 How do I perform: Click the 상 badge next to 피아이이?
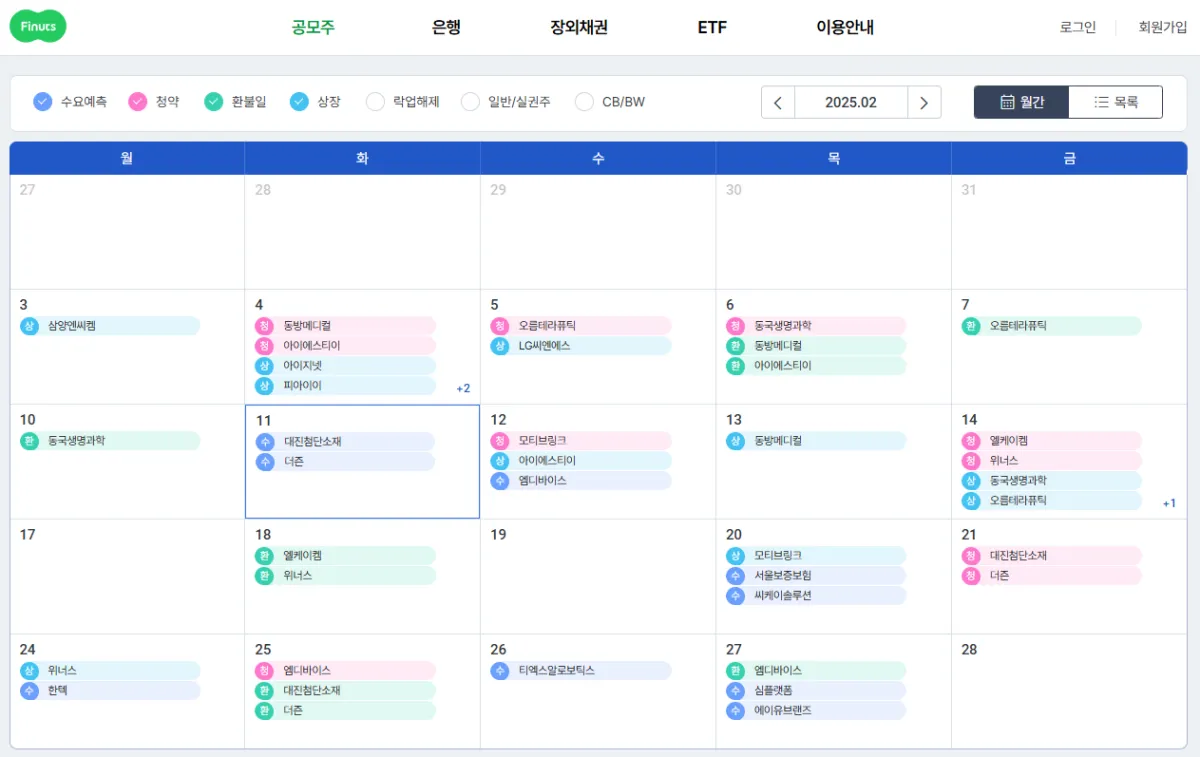[264, 386]
